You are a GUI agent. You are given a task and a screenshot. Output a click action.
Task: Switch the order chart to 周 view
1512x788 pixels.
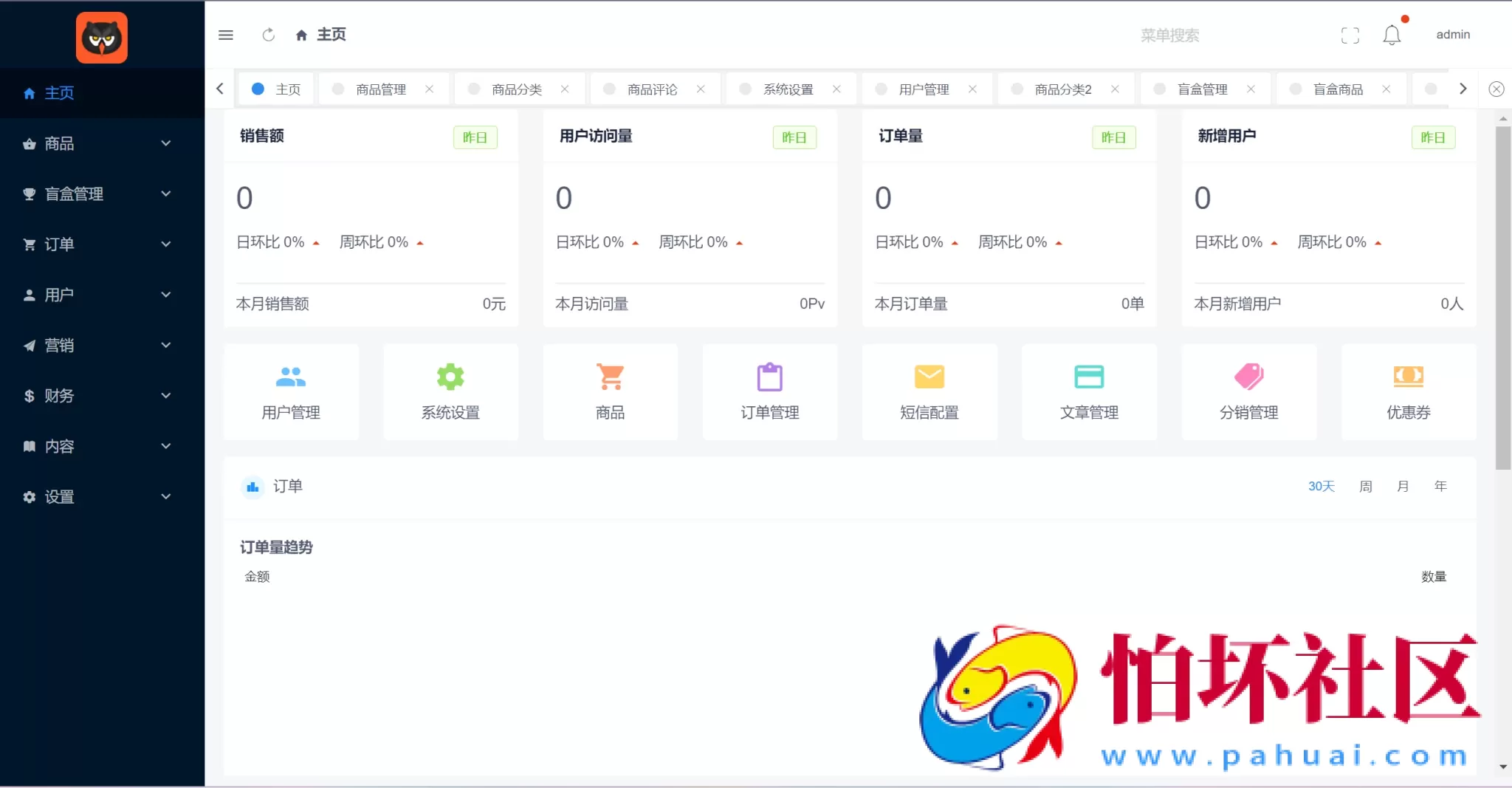1366,486
